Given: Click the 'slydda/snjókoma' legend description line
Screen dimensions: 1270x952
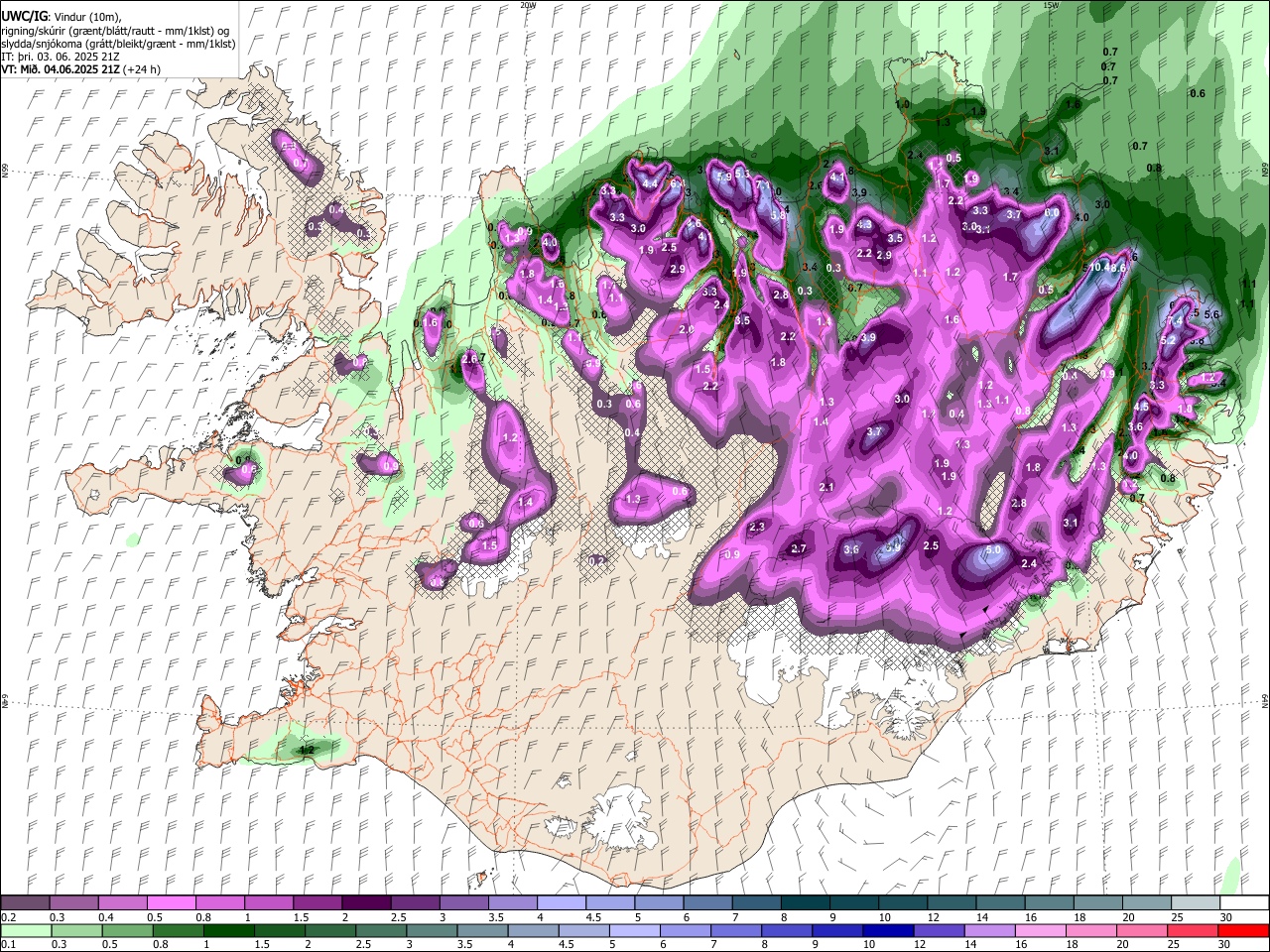Looking at the screenshot, I should tap(118, 44).
